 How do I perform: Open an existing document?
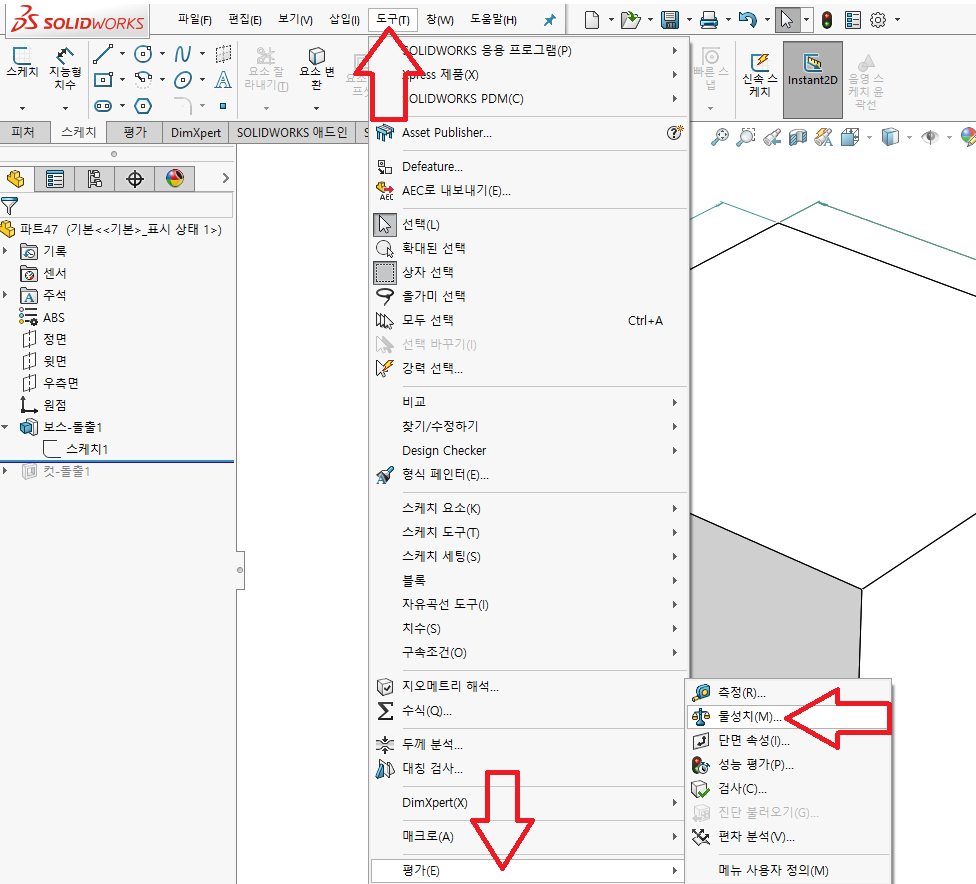pos(631,20)
